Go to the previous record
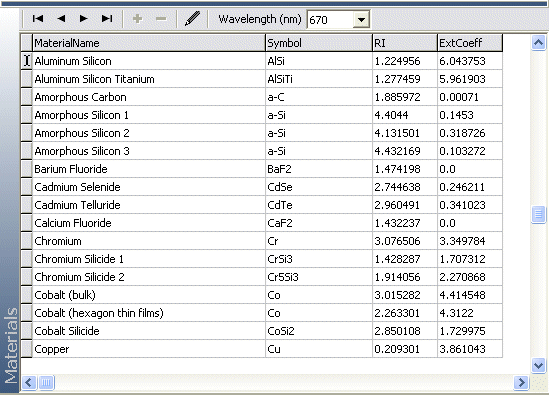The height and width of the screenshot is (395, 549). pyautogui.click(x=61, y=19)
